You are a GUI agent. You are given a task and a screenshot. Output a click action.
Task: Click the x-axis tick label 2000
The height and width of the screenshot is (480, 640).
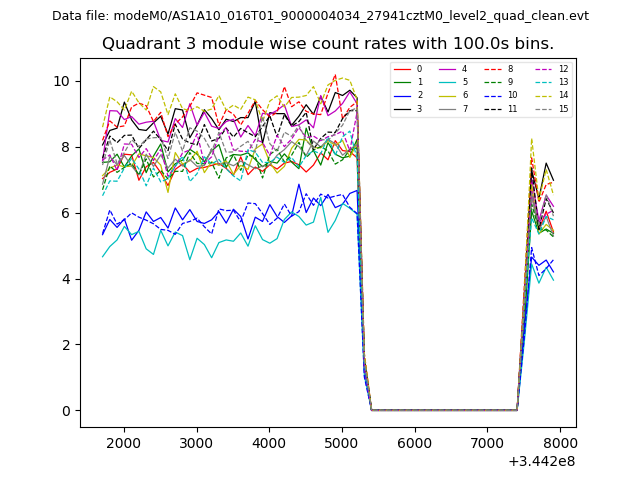(124, 443)
